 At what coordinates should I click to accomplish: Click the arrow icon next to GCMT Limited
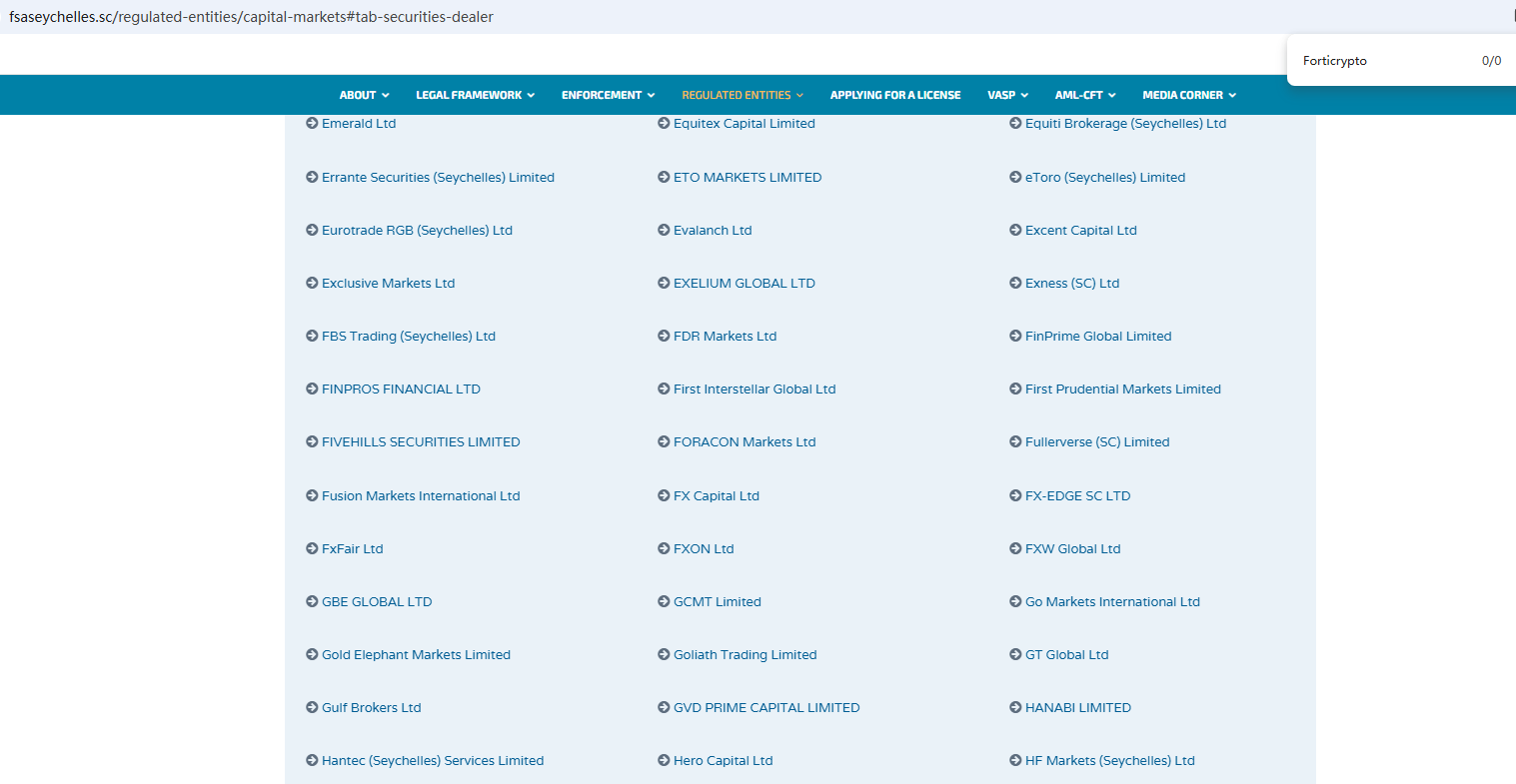(664, 601)
